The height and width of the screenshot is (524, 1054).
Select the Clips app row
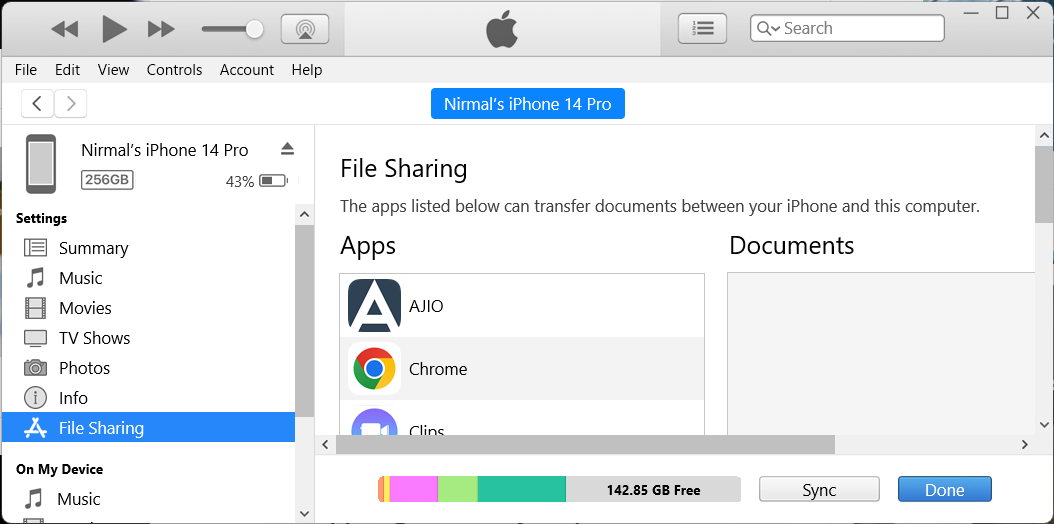pyautogui.click(x=522, y=418)
